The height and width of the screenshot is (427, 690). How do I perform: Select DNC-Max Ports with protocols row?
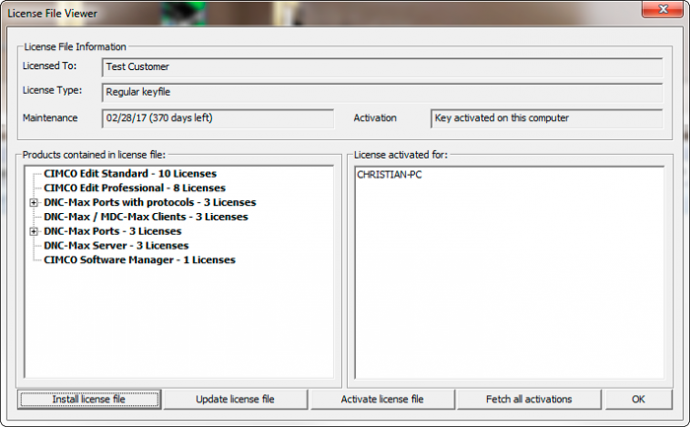point(150,202)
